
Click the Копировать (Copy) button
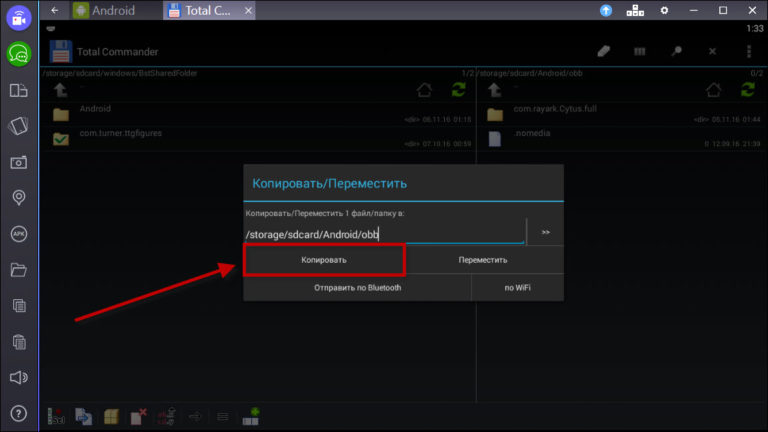(x=324, y=260)
